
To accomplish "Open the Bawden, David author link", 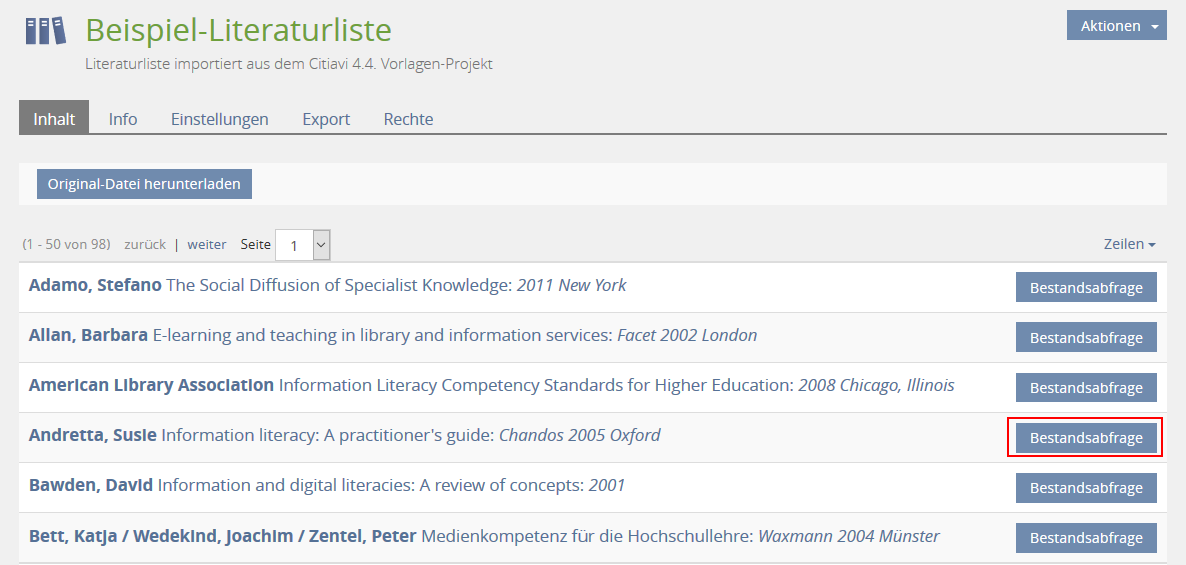I will [x=91, y=485].
